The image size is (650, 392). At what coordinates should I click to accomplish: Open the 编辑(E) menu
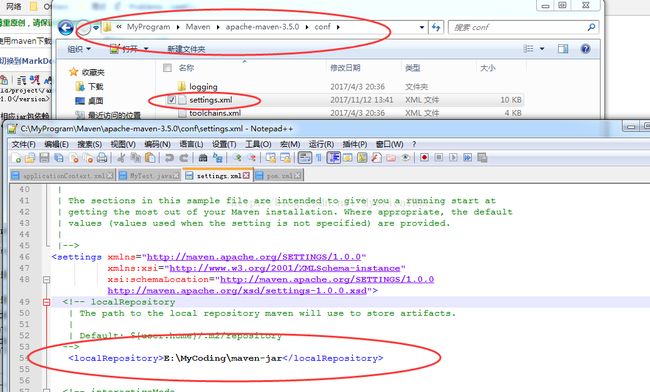click(56, 144)
